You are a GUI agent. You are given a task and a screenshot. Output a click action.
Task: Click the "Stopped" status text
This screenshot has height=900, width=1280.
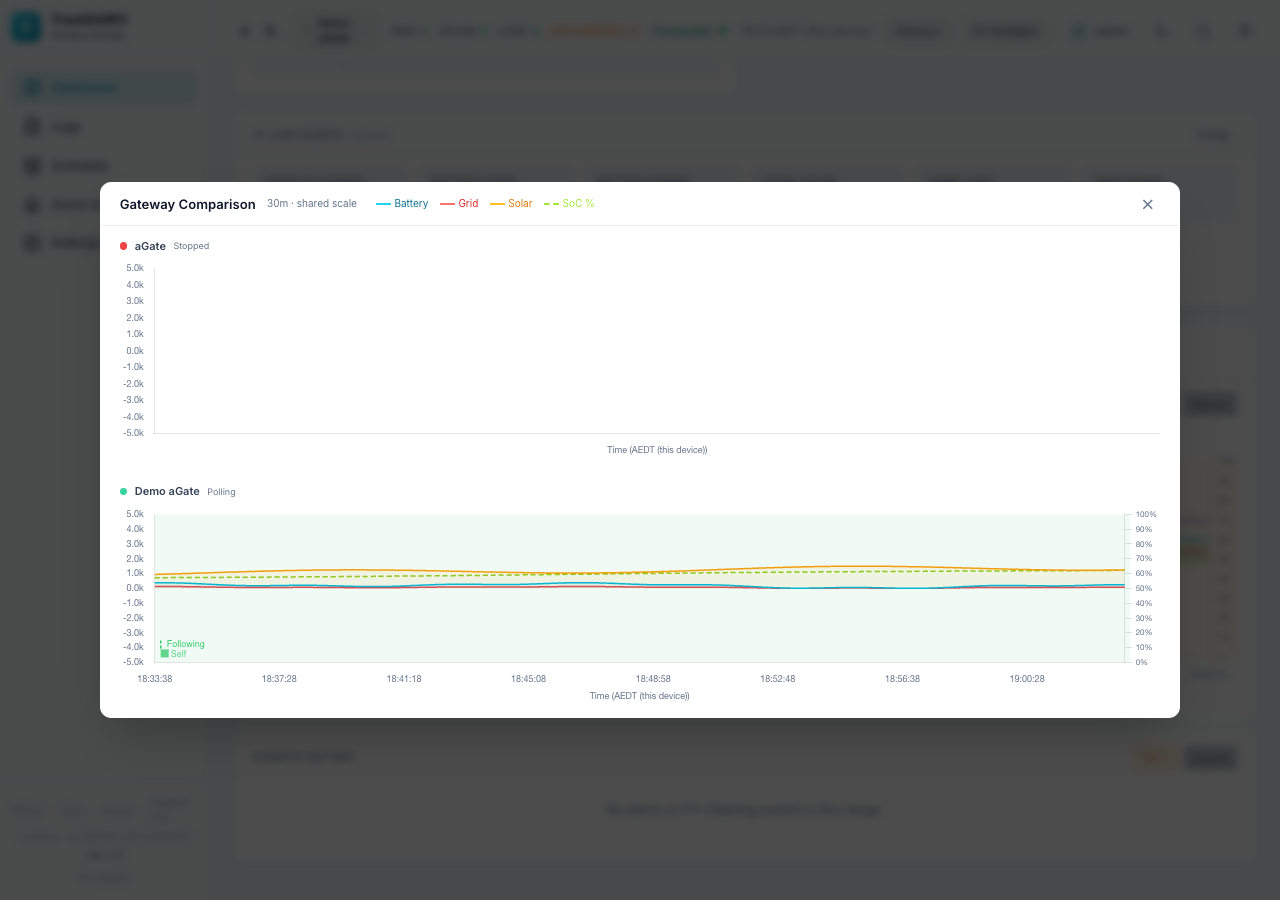click(191, 246)
